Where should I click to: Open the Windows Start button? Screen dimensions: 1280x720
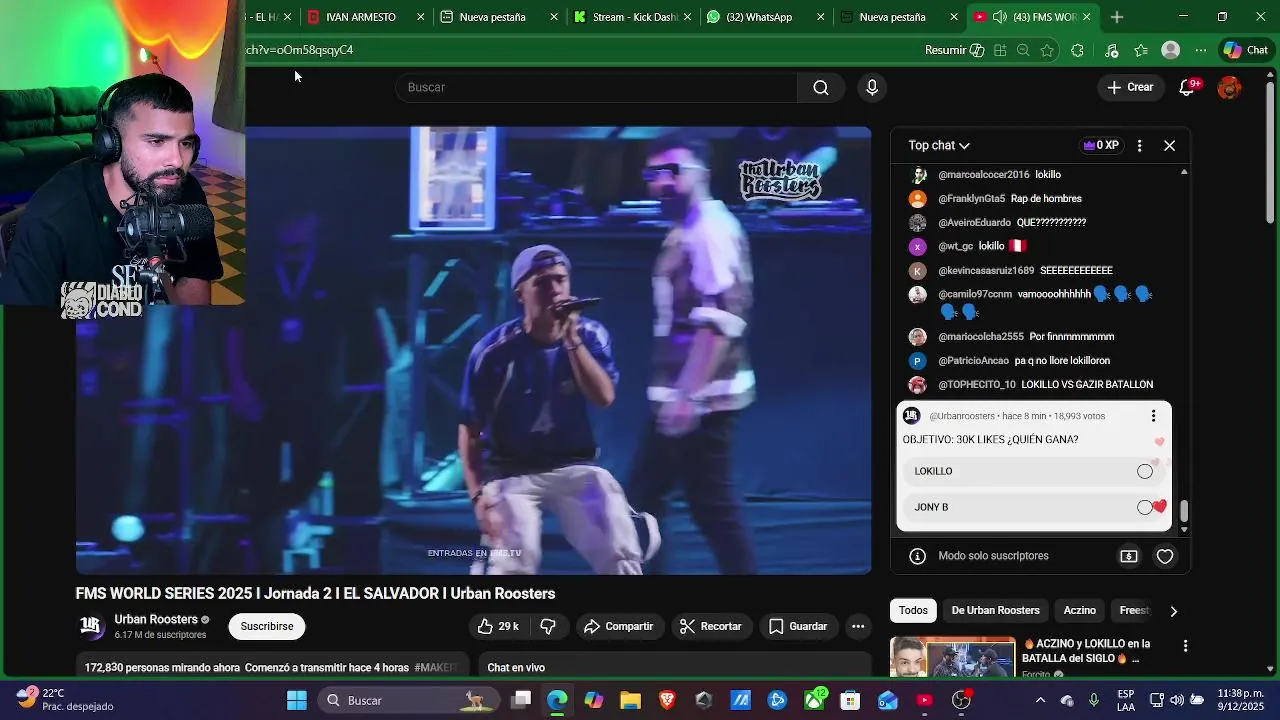(297, 700)
